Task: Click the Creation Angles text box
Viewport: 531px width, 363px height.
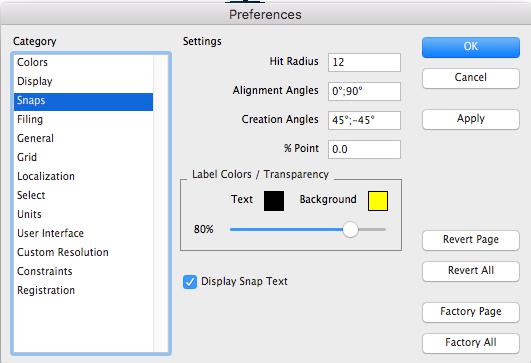Action: (x=364, y=120)
